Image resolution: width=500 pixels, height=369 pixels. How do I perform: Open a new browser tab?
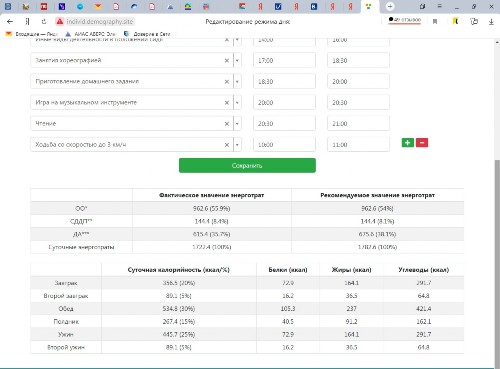[390, 6]
